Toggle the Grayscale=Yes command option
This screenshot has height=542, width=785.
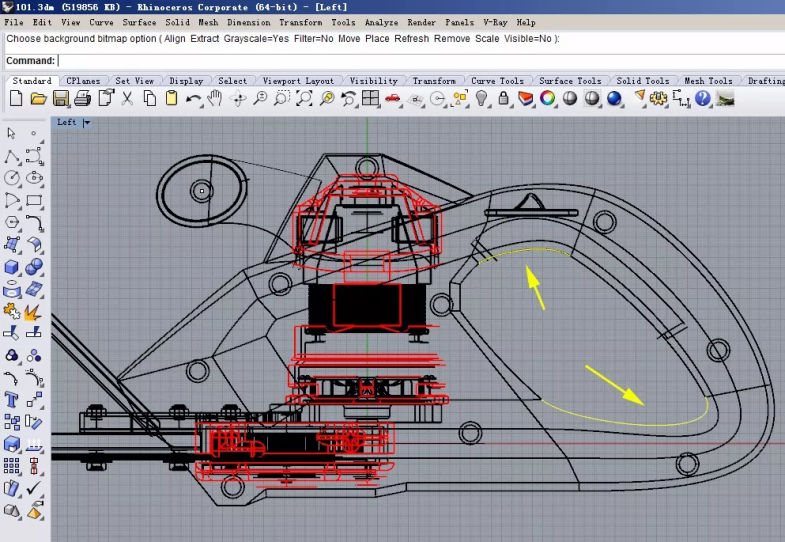pos(255,39)
